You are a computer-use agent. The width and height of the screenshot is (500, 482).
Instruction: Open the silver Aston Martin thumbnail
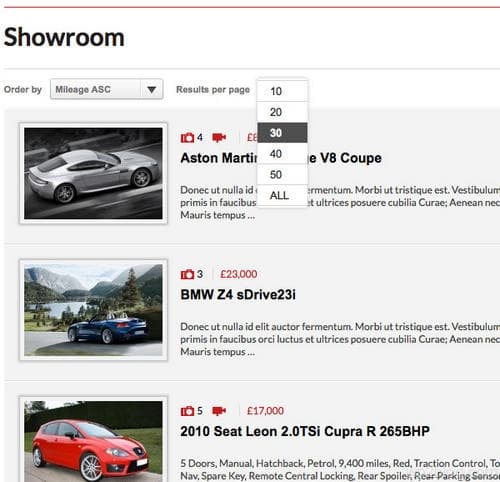pos(93,173)
